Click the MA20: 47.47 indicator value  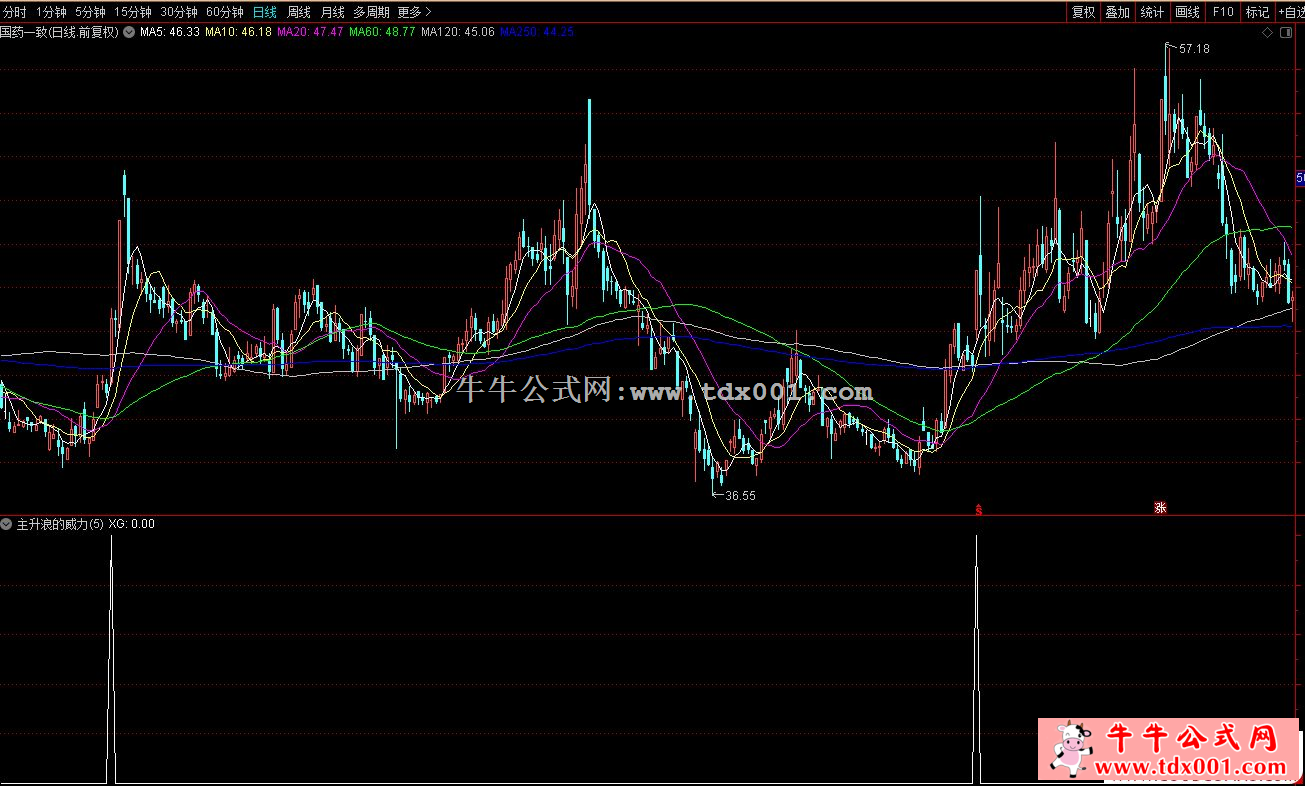310,32
